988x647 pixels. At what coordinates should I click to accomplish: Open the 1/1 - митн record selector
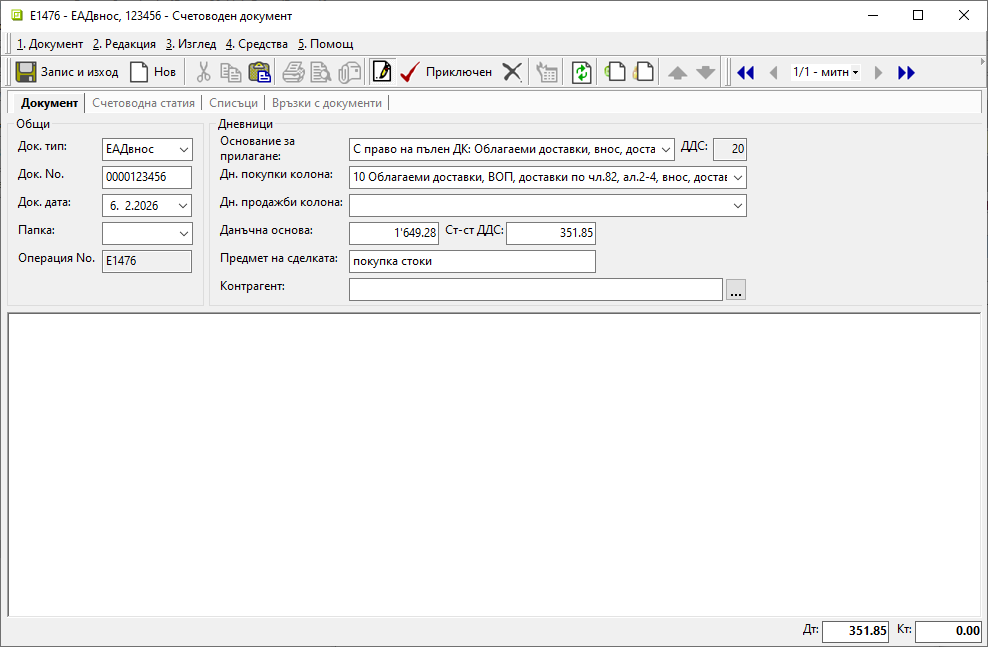(826, 72)
